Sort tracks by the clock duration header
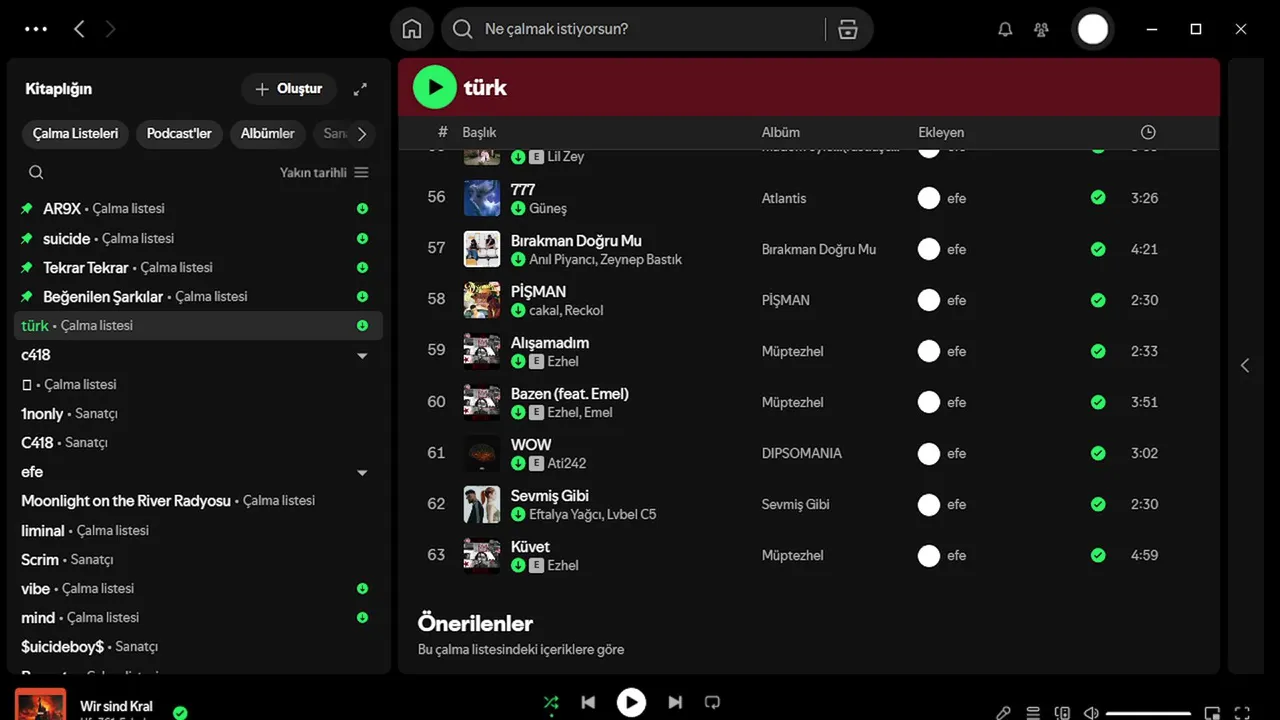Viewport: 1280px width, 720px height. [1148, 132]
